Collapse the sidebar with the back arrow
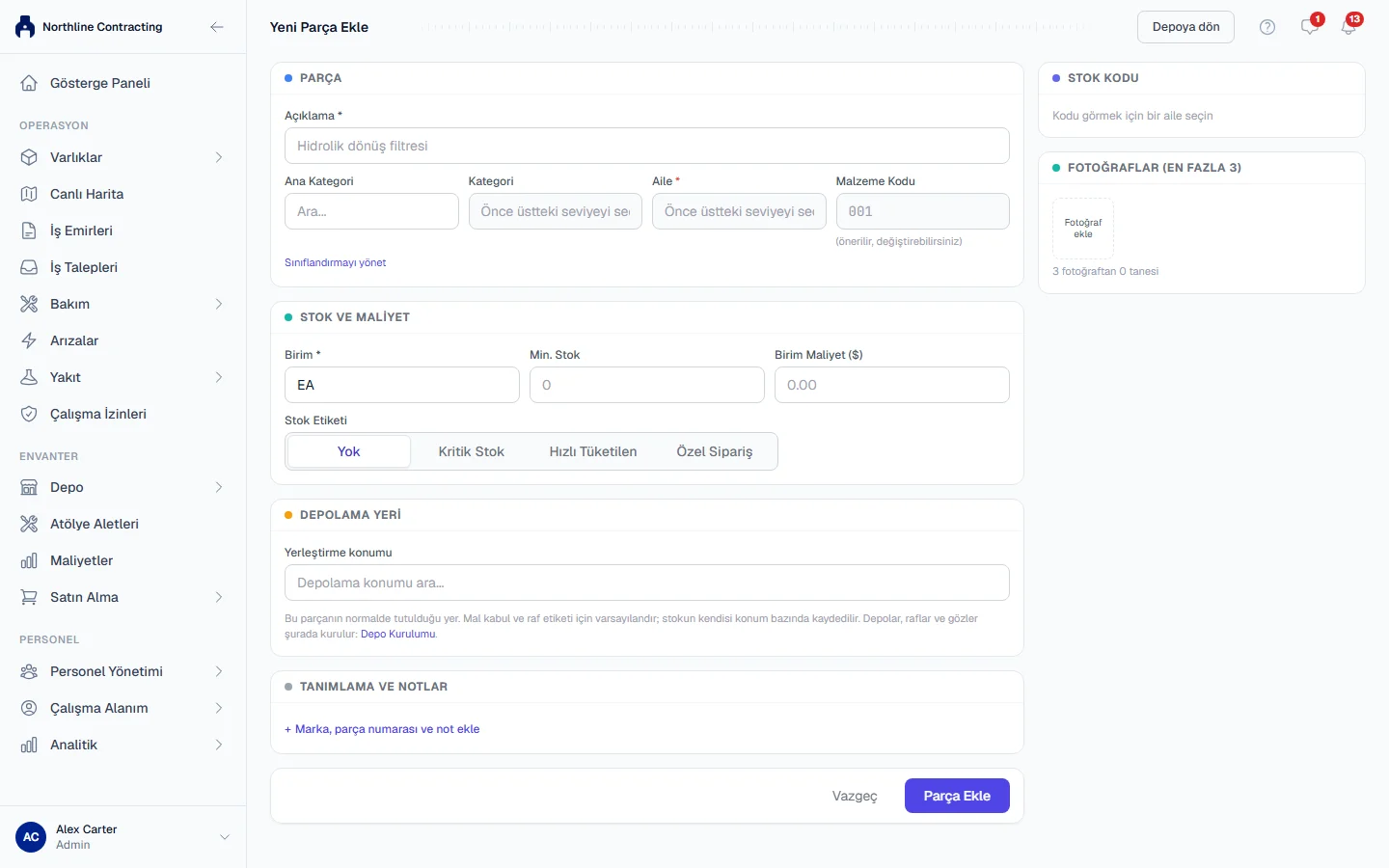Viewport: 1389px width, 868px height. point(217,27)
